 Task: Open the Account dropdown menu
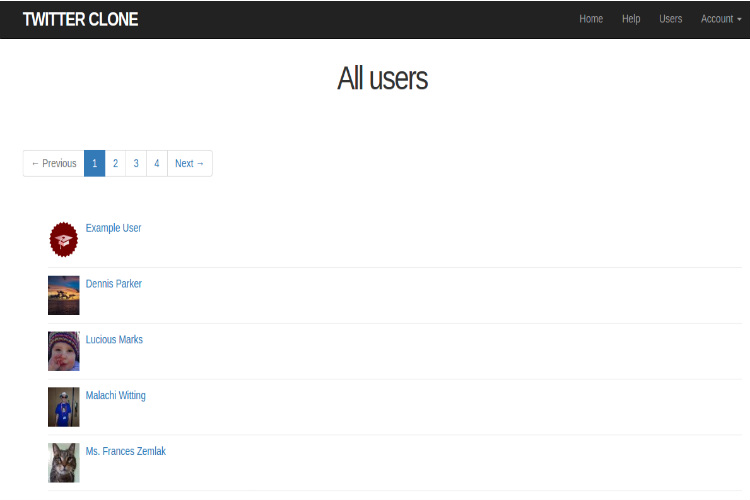pos(720,19)
